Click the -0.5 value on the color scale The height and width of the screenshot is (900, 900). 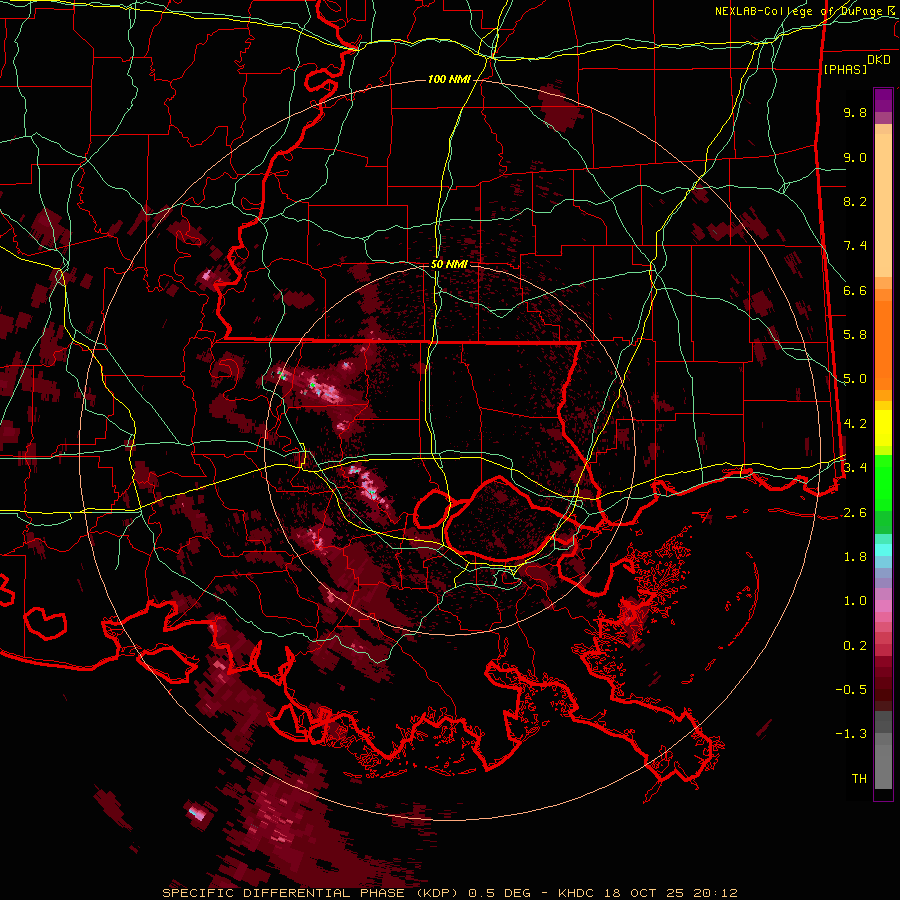[851, 690]
